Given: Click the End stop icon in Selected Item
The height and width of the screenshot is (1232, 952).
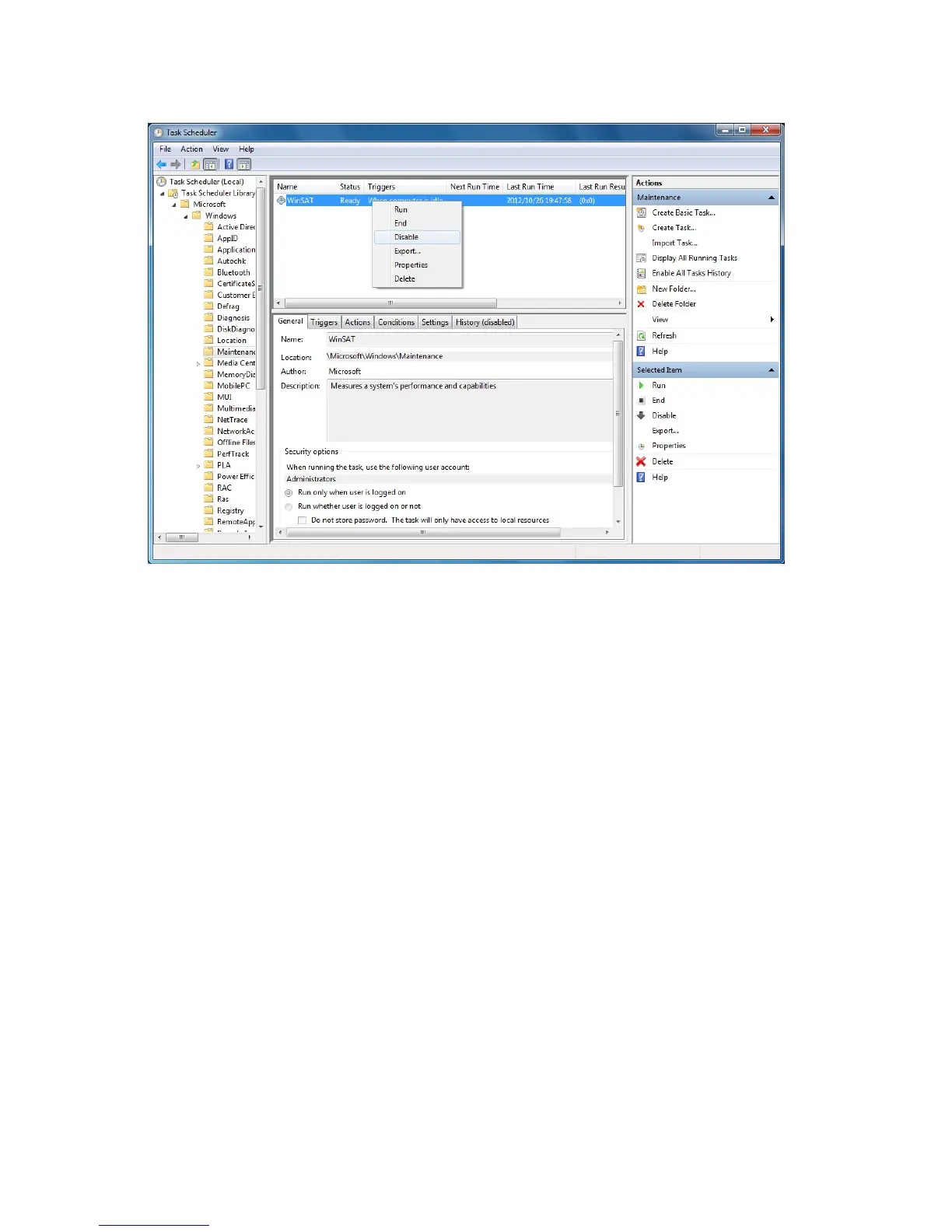Looking at the screenshot, I should pos(642,401).
